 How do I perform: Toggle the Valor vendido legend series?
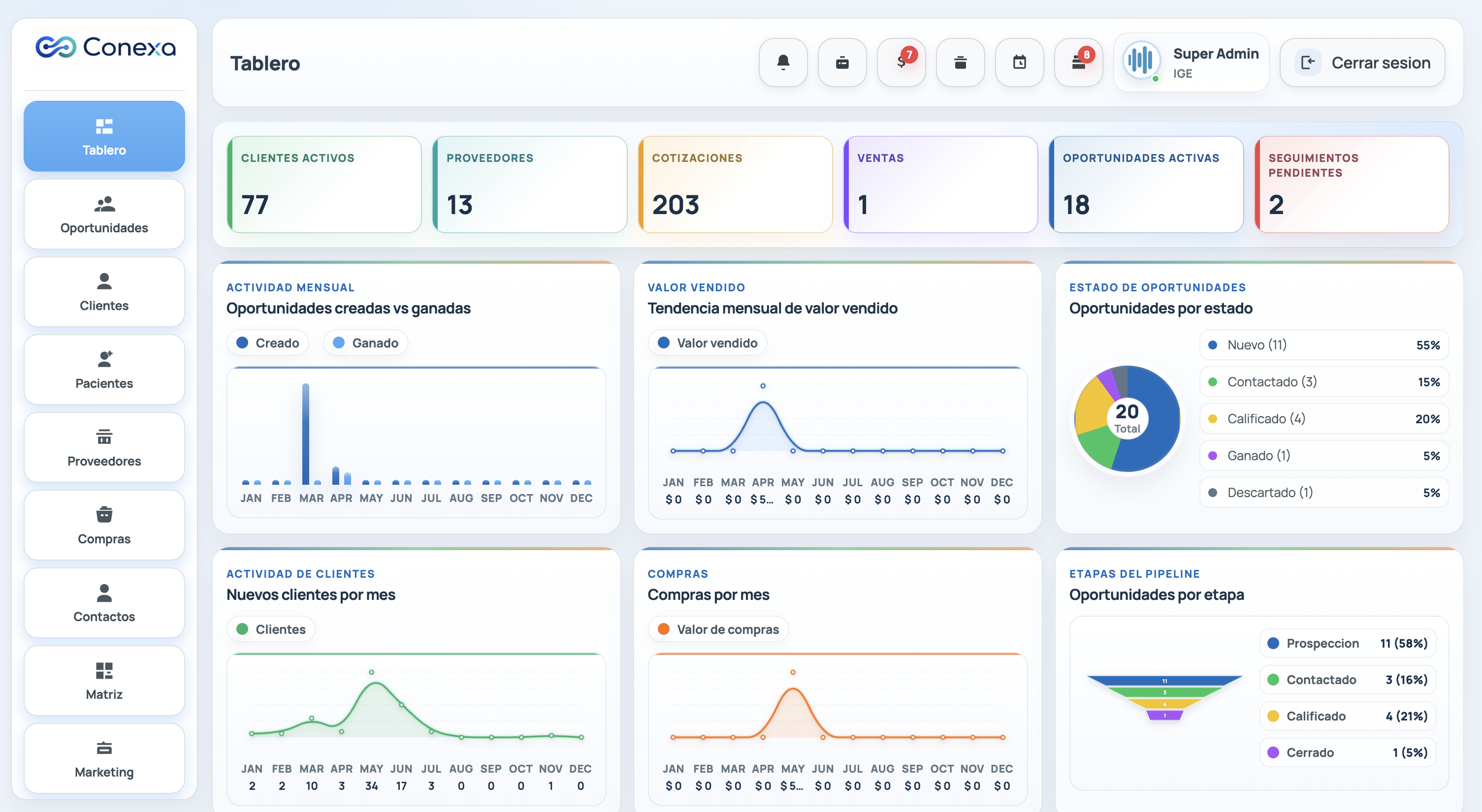708,343
